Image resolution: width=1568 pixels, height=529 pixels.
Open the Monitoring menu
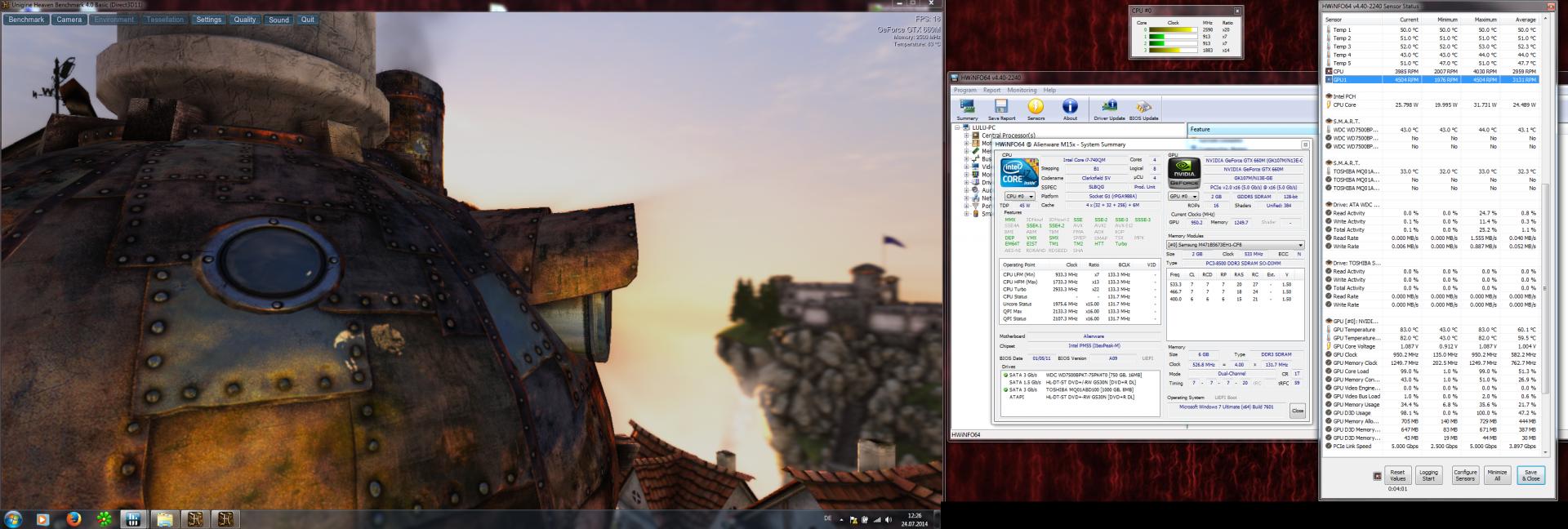[1022, 90]
